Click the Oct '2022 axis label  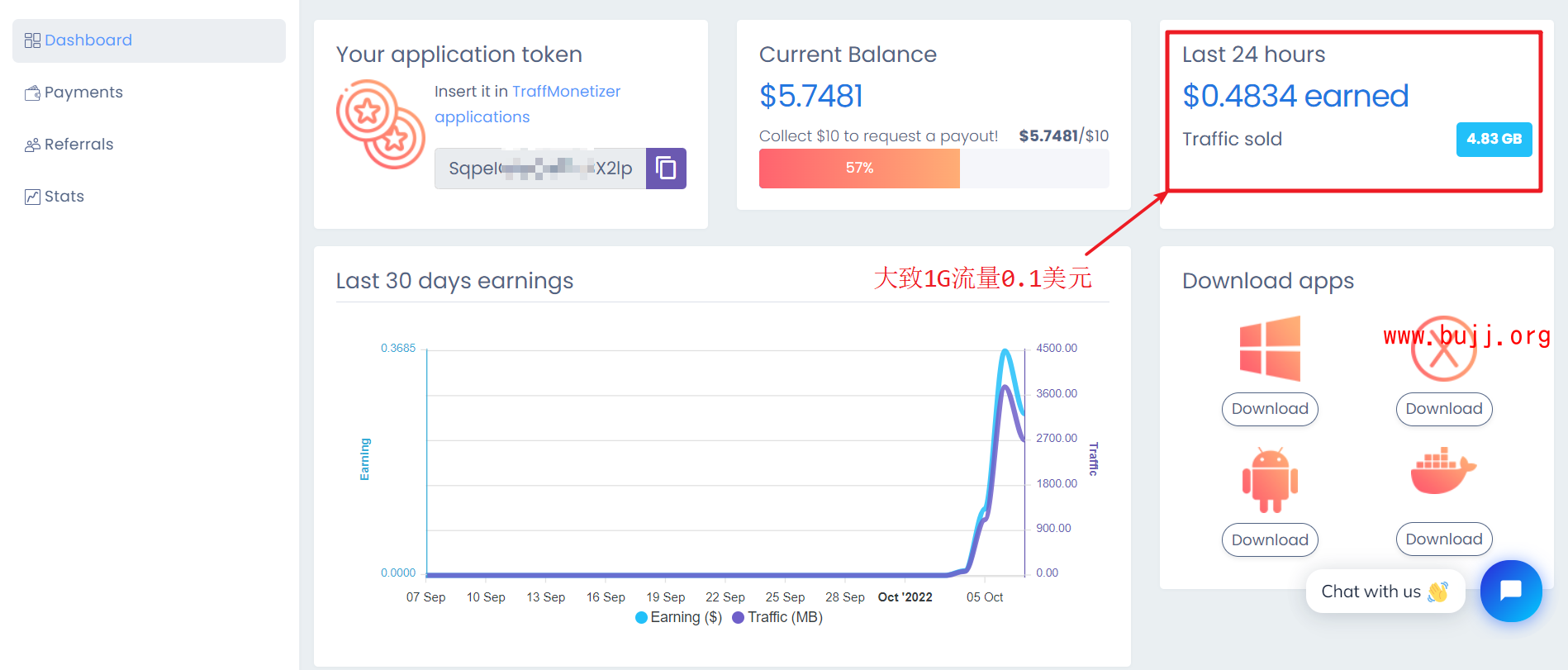click(905, 597)
